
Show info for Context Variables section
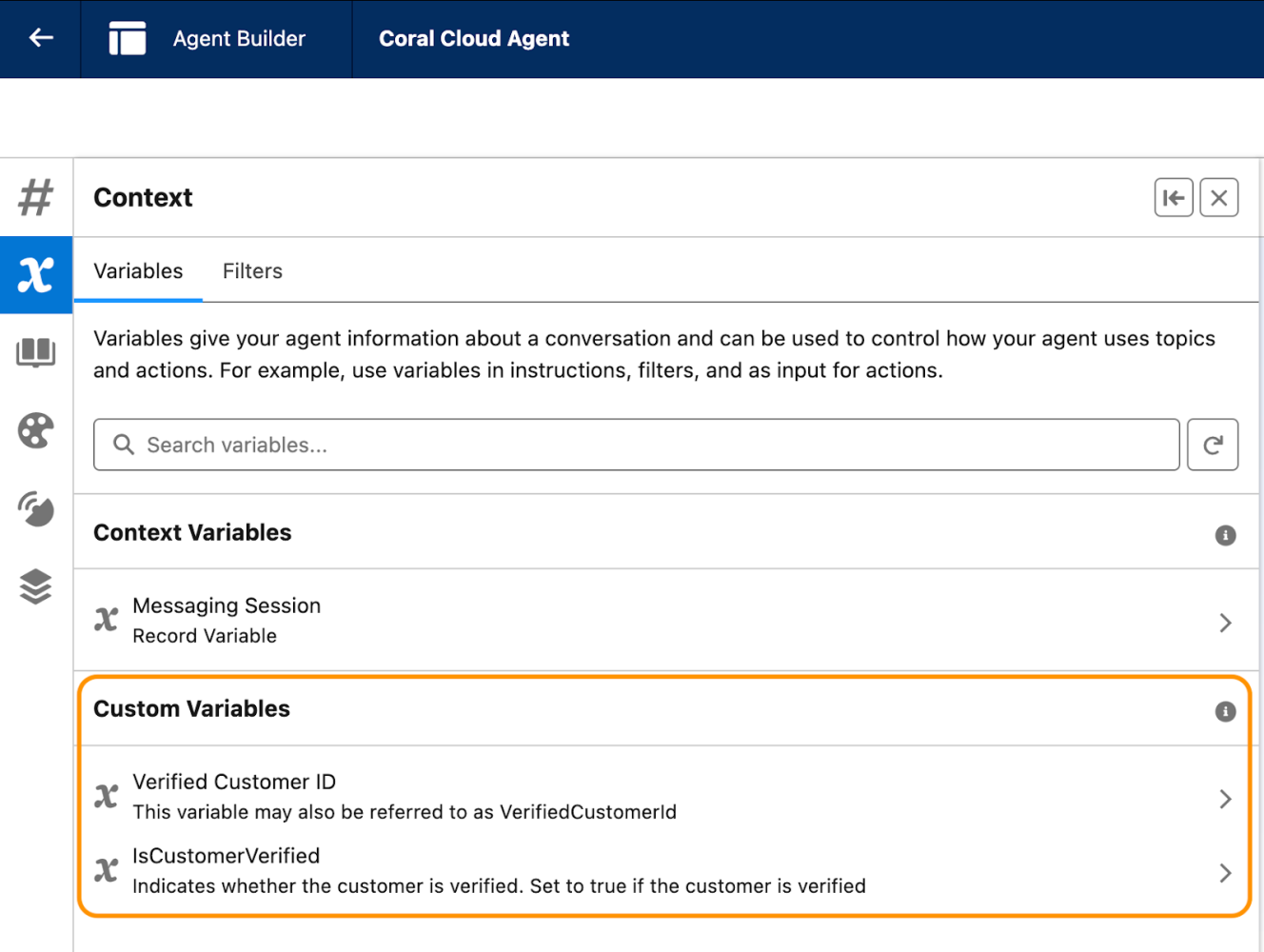point(1225,535)
